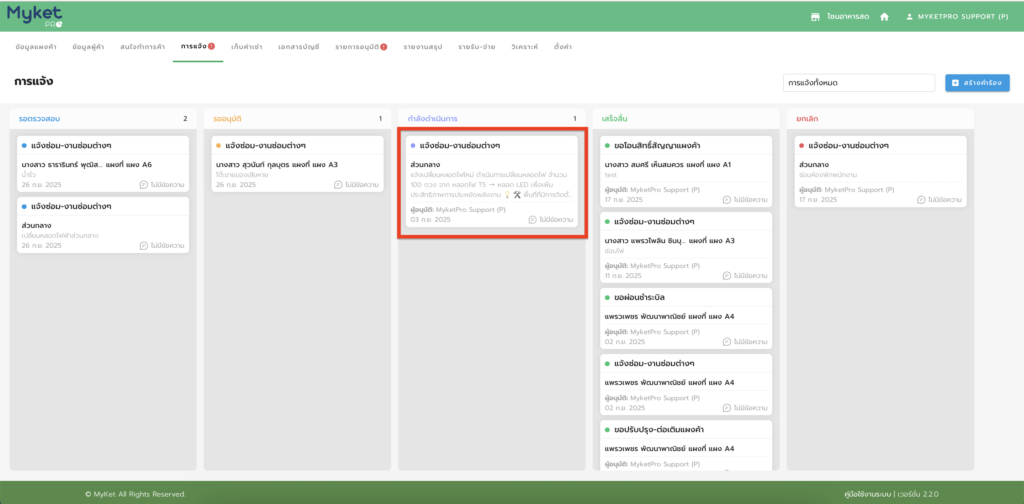The width and height of the screenshot is (1024, 504).
Task: Open the คู่มือใช้งานระบบ manual link in footer
Action: 876,494
